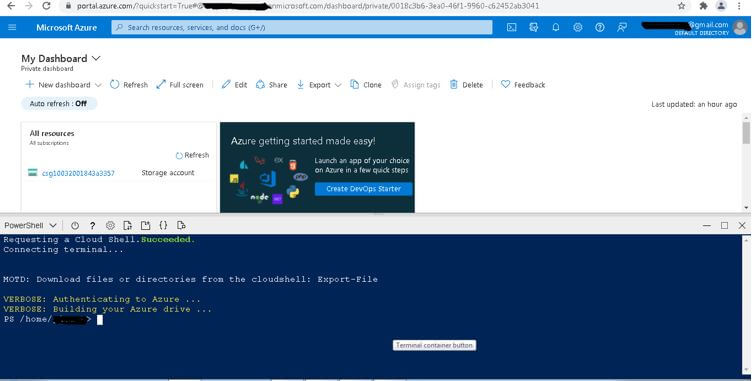Click the All resources tile title
Viewport: 756px width, 381px height.
click(52, 133)
